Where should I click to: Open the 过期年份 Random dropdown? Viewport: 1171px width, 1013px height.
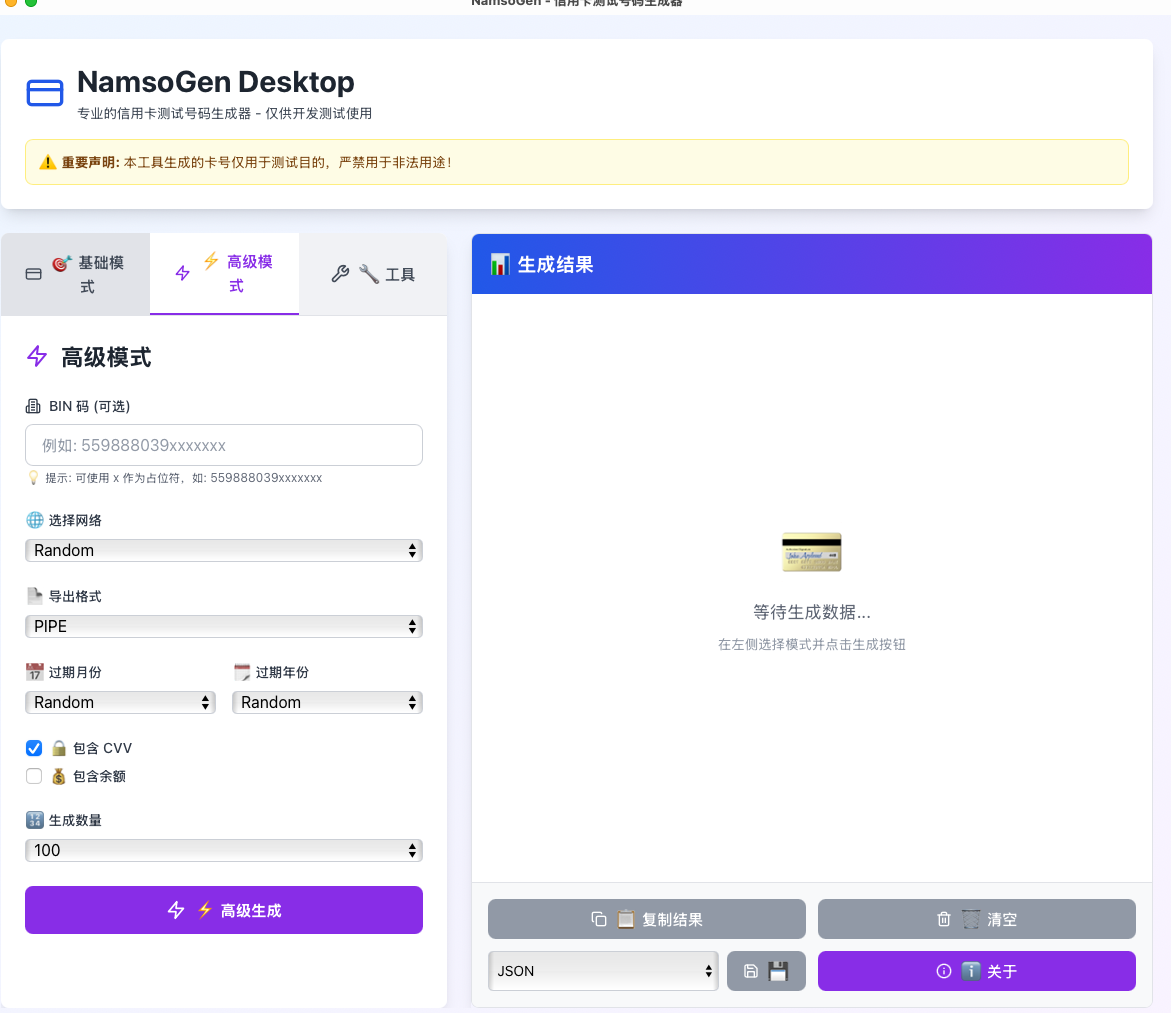pyautogui.click(x=327, y=702)
